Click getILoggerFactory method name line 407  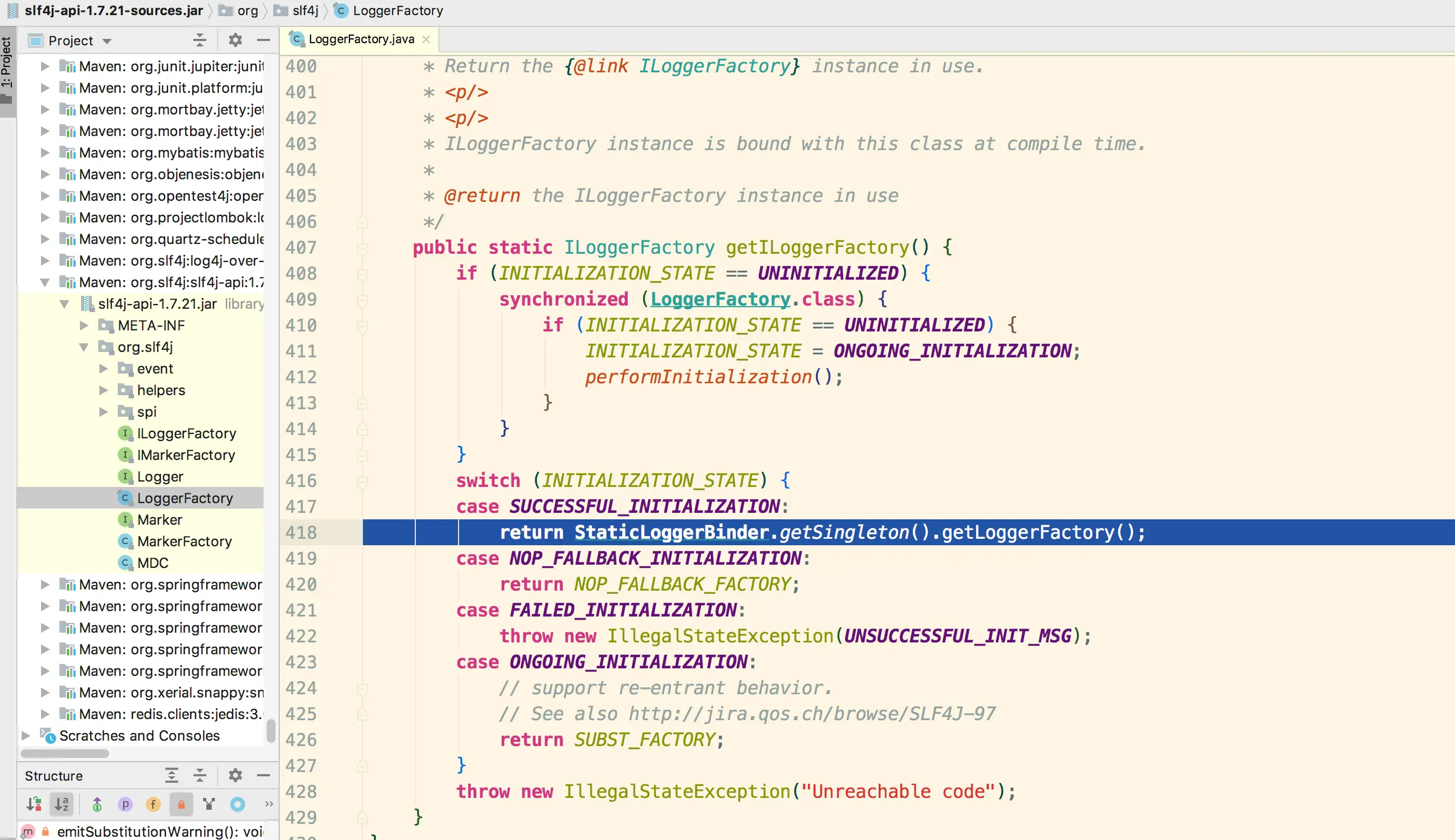[817, 247]
